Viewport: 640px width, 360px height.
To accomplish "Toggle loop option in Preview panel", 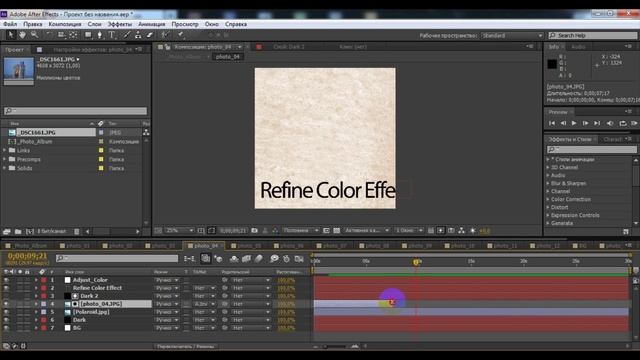I will coord(622,123).
